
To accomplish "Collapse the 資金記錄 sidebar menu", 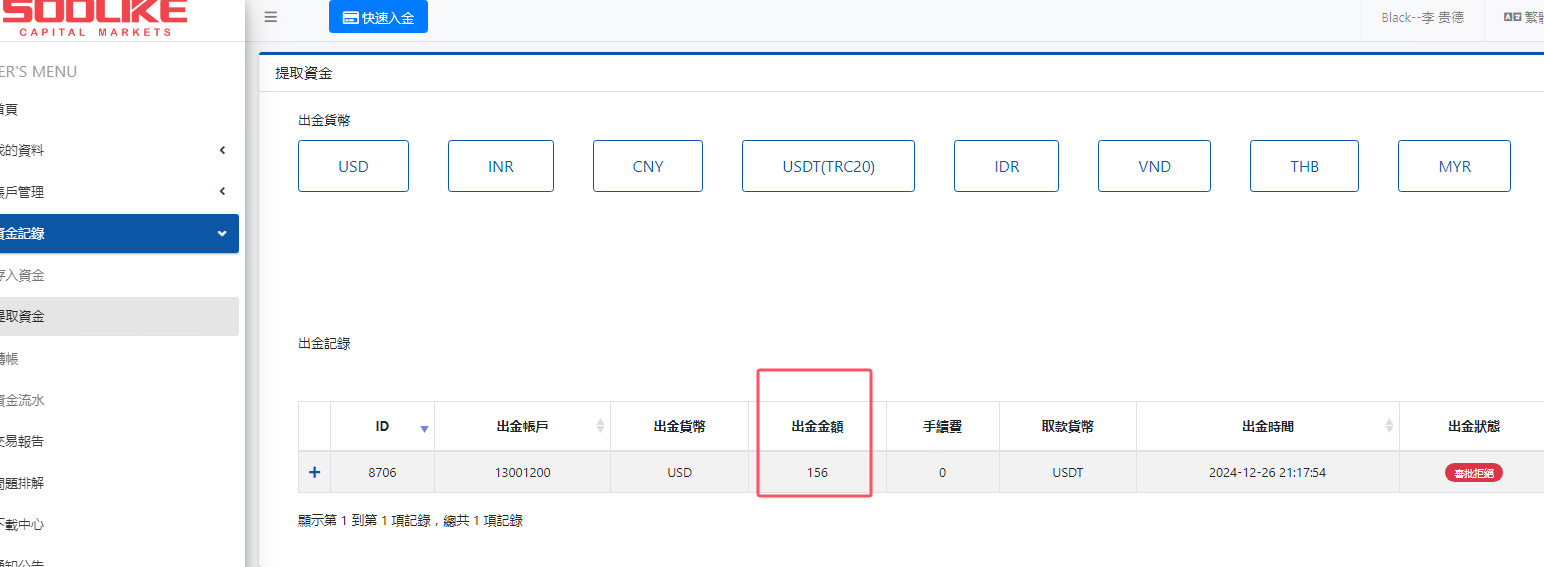I will pyautogui.click(x=222, y=233).
